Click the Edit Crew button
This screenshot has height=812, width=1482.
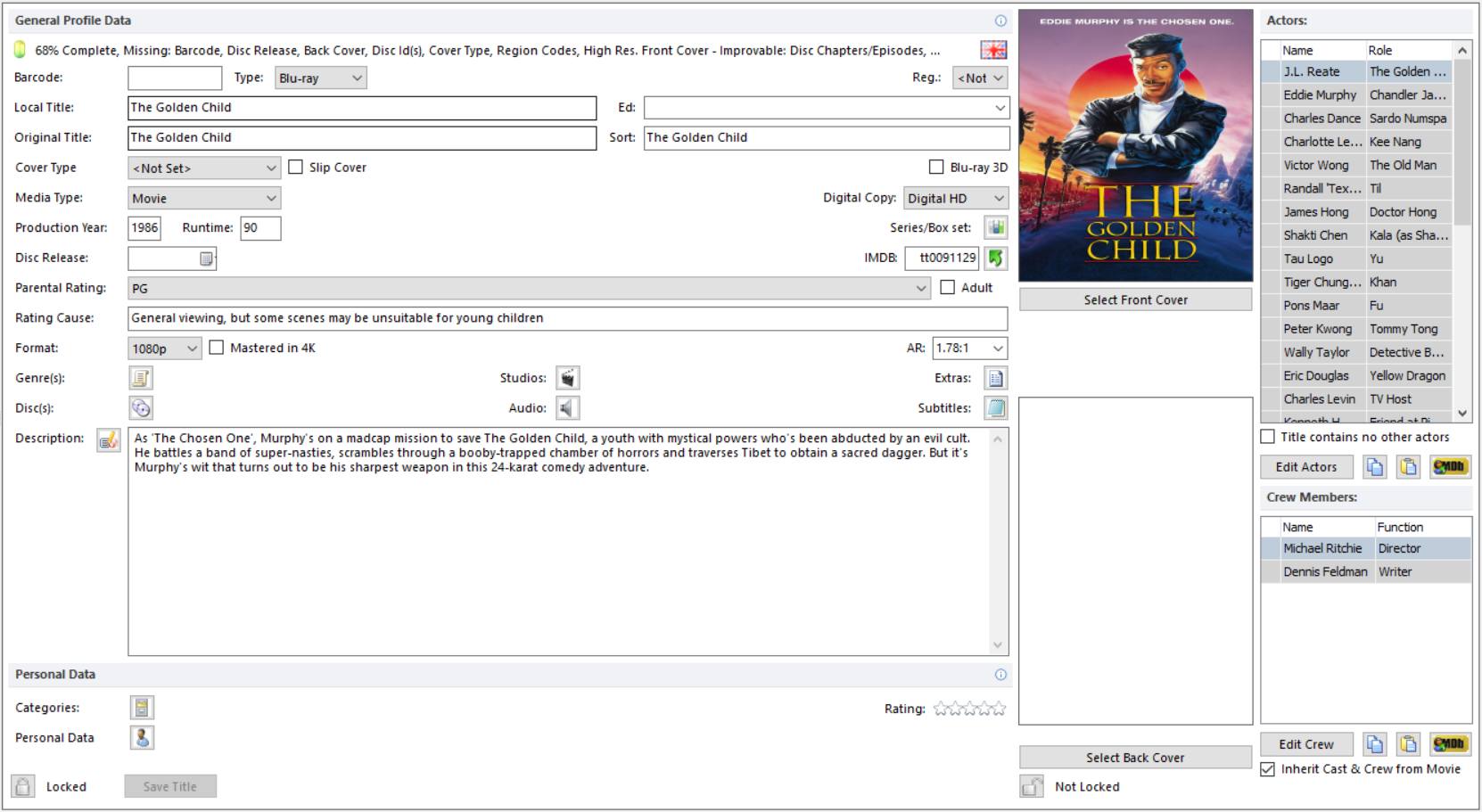click(x=1306, y=743)
